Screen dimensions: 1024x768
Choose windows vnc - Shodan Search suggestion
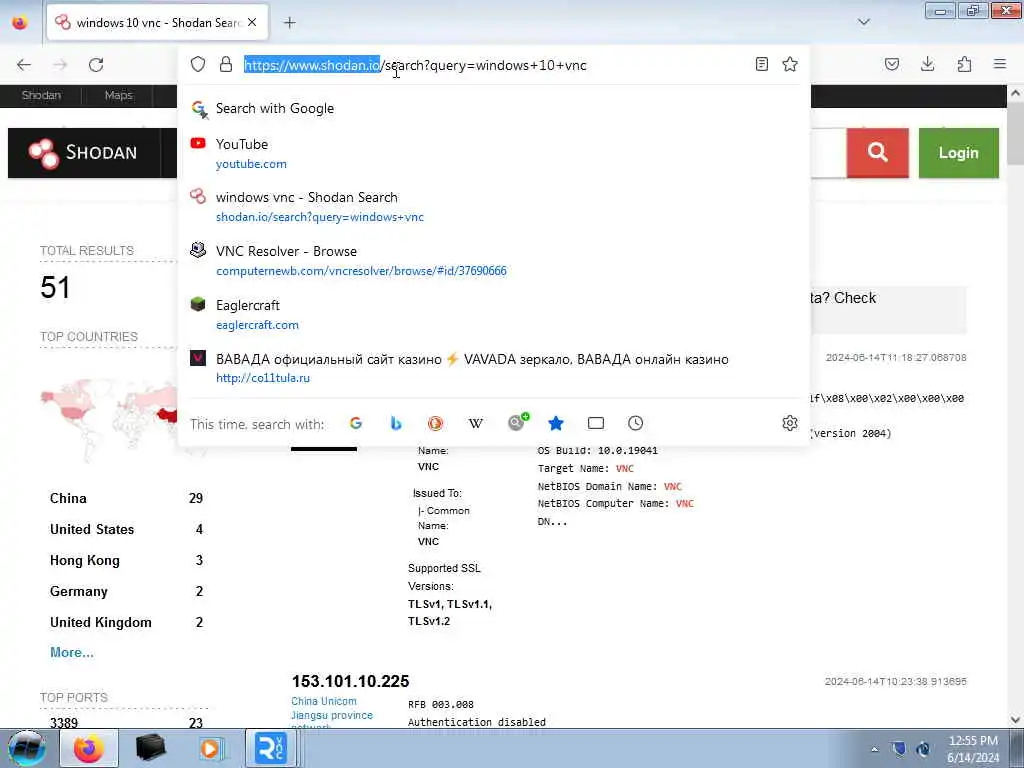493,206
